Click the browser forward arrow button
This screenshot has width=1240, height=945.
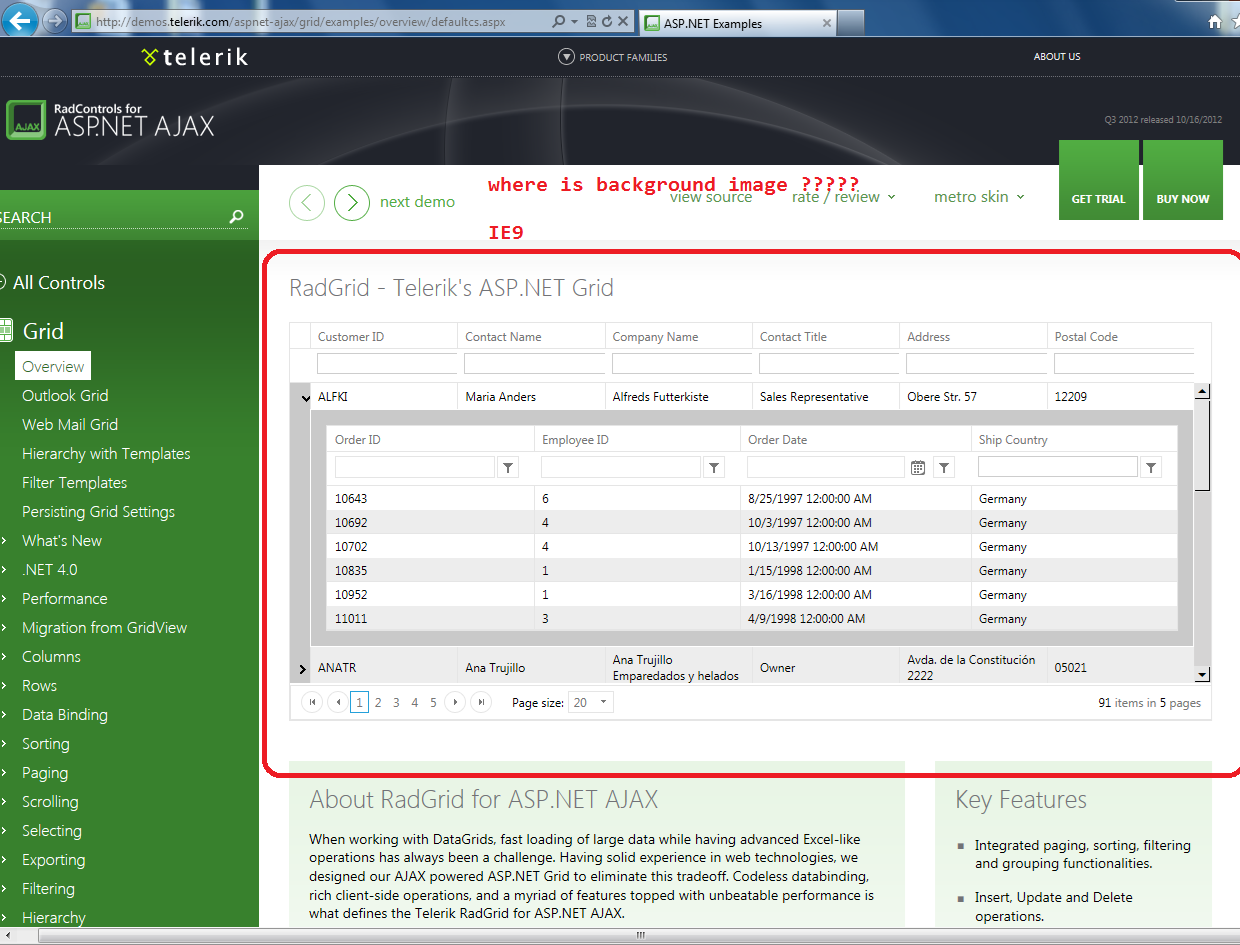tap(54, 21)
